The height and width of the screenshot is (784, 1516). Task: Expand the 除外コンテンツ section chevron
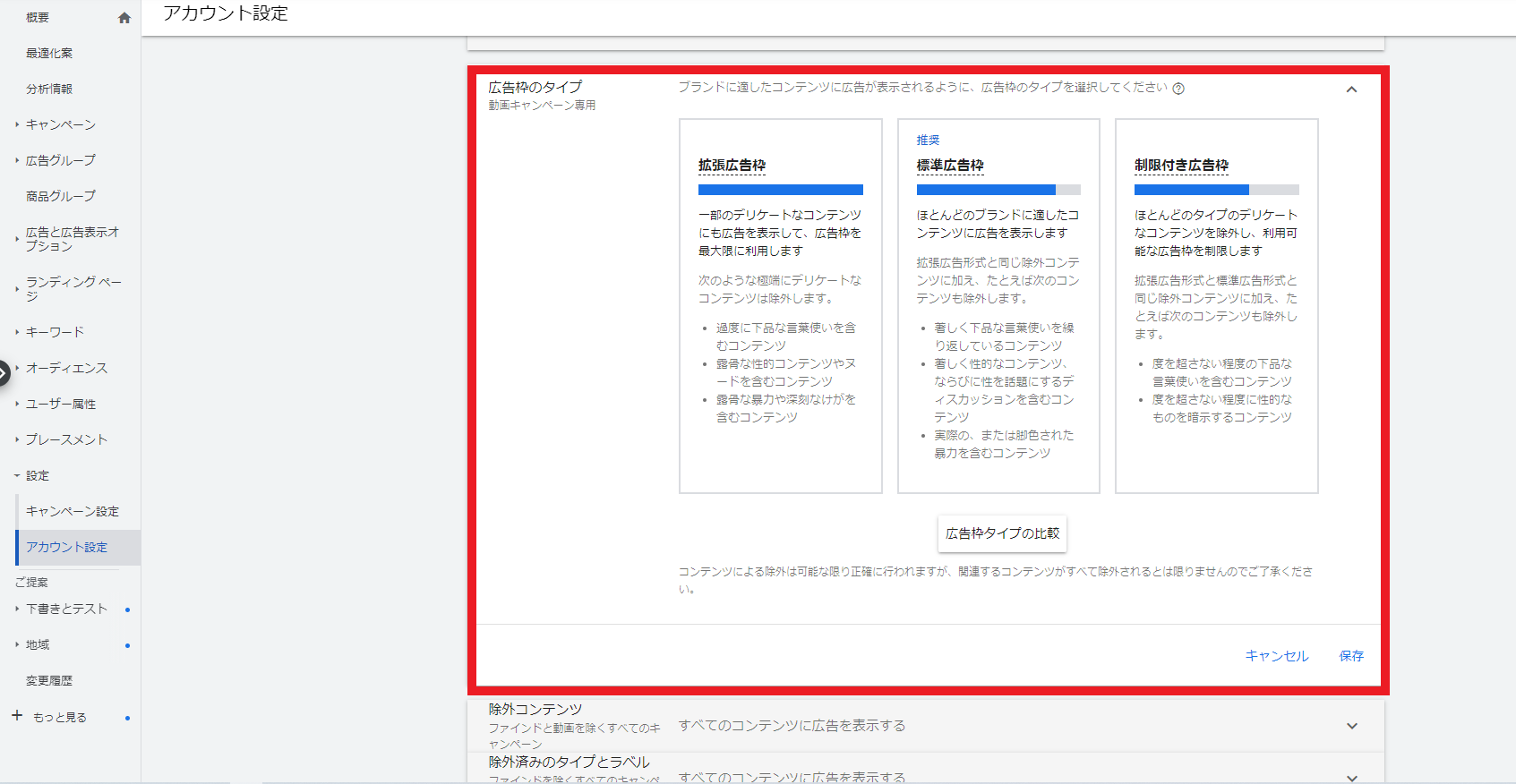coord(1352,726)
